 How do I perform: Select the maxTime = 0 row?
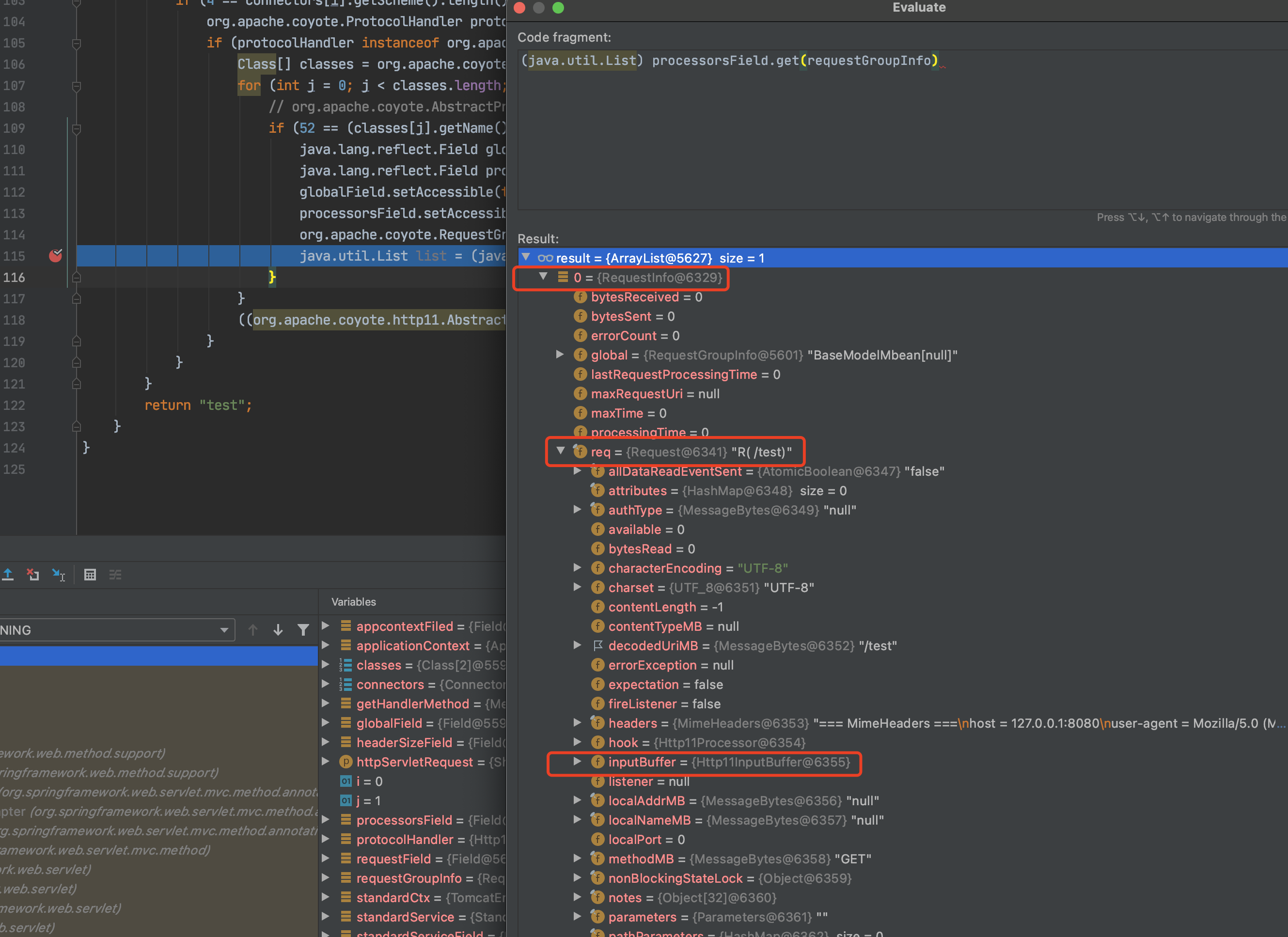[903, 413]
